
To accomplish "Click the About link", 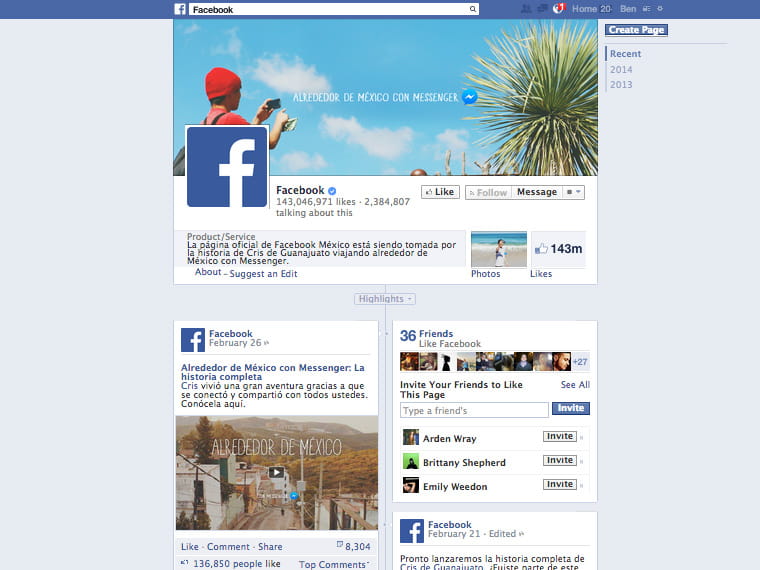I will (208, 272).
